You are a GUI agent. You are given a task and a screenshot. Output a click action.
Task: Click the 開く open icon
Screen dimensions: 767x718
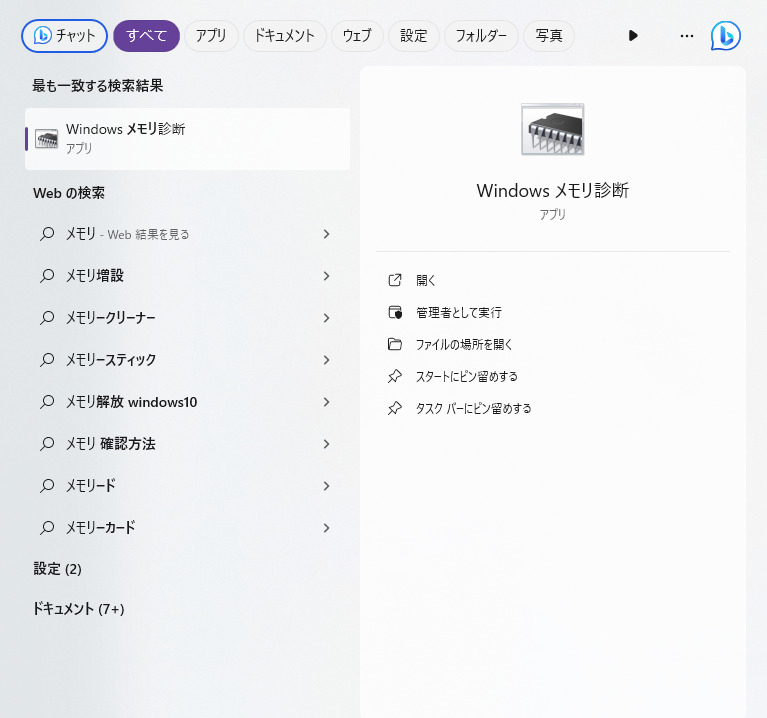395,280
